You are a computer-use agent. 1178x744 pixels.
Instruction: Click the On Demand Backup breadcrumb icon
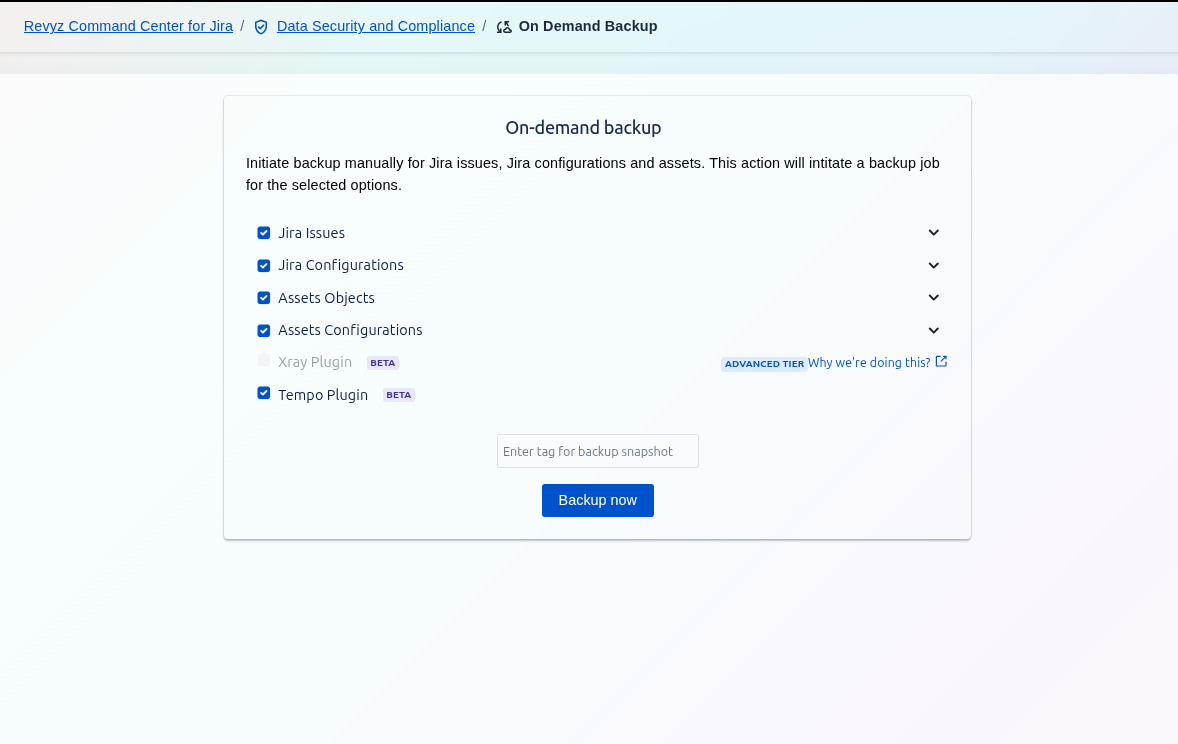tap(504, 27)
